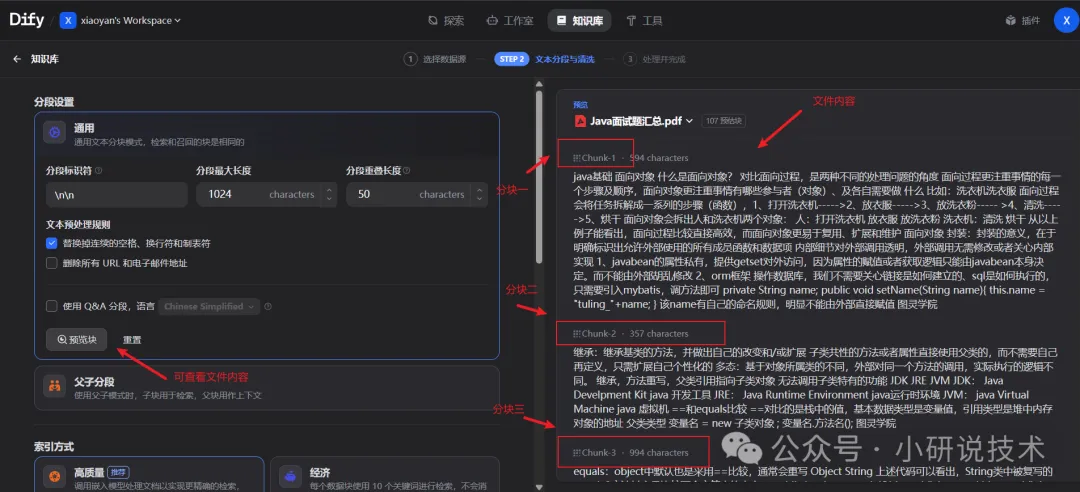Click the "994 characters" label
Screen dimensions: 1080x492
(x=658, y=453)
